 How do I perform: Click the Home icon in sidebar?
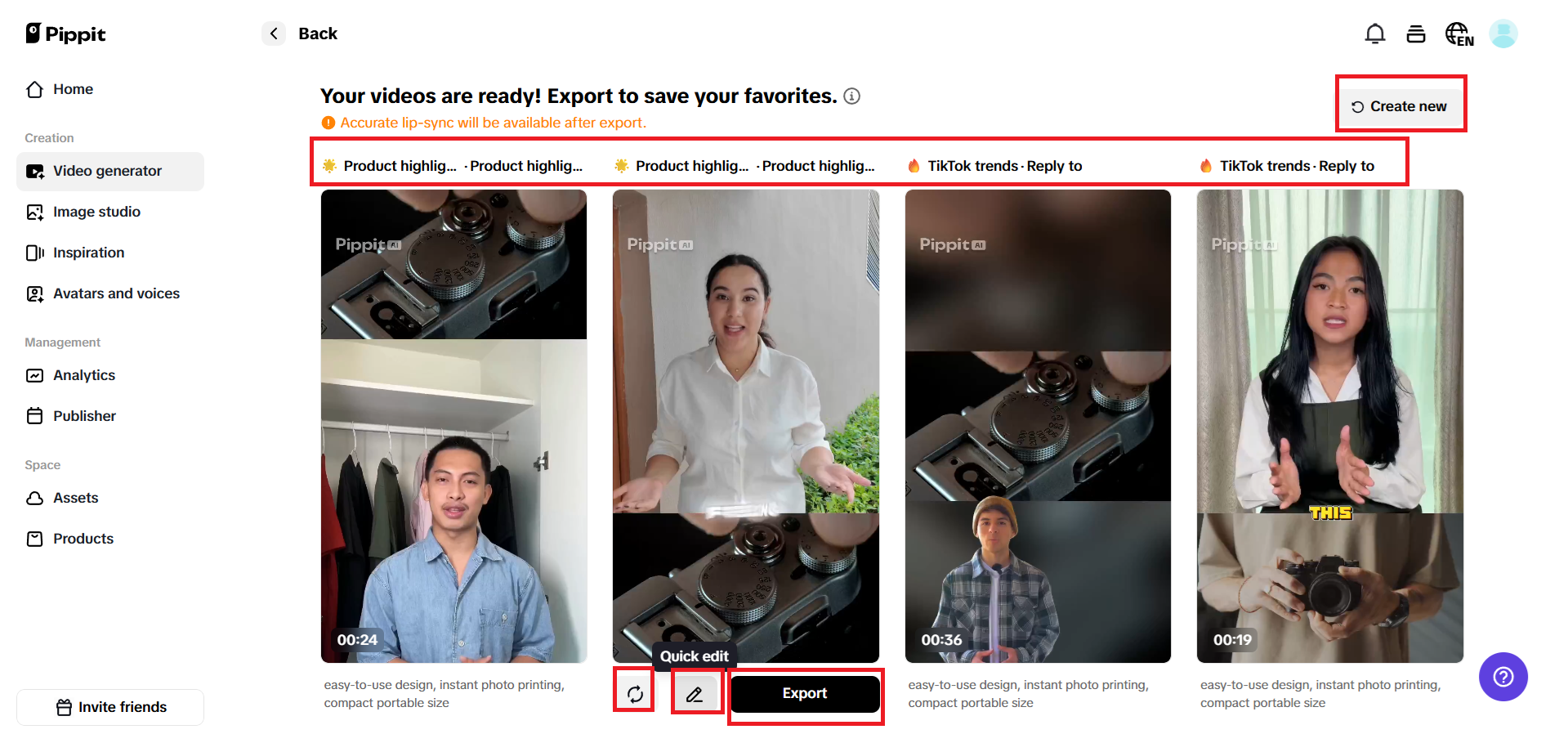34,89
